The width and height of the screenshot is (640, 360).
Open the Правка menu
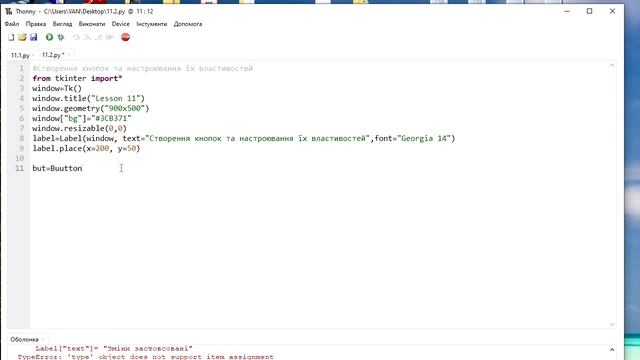click(36, 24)
